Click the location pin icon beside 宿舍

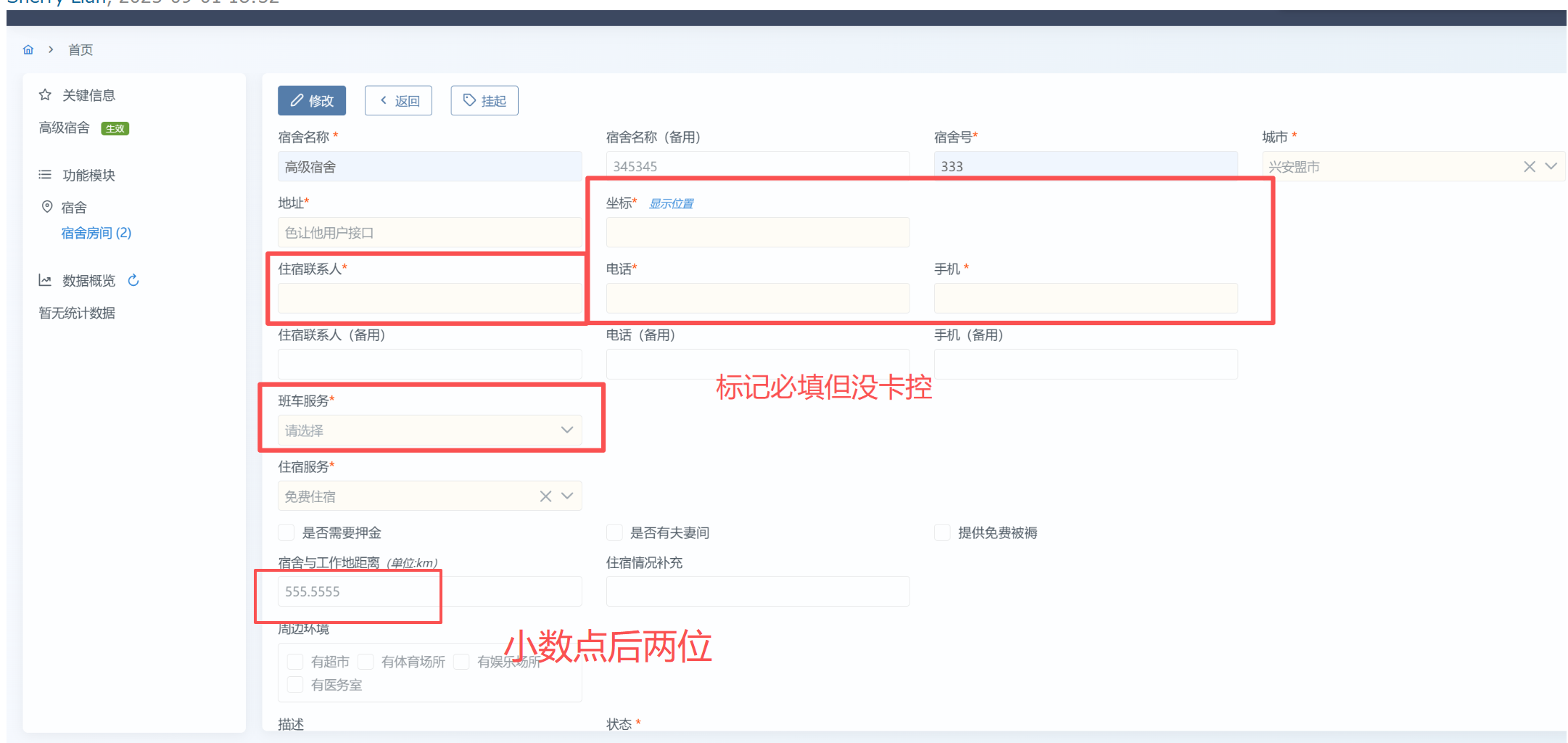[47, 207]
